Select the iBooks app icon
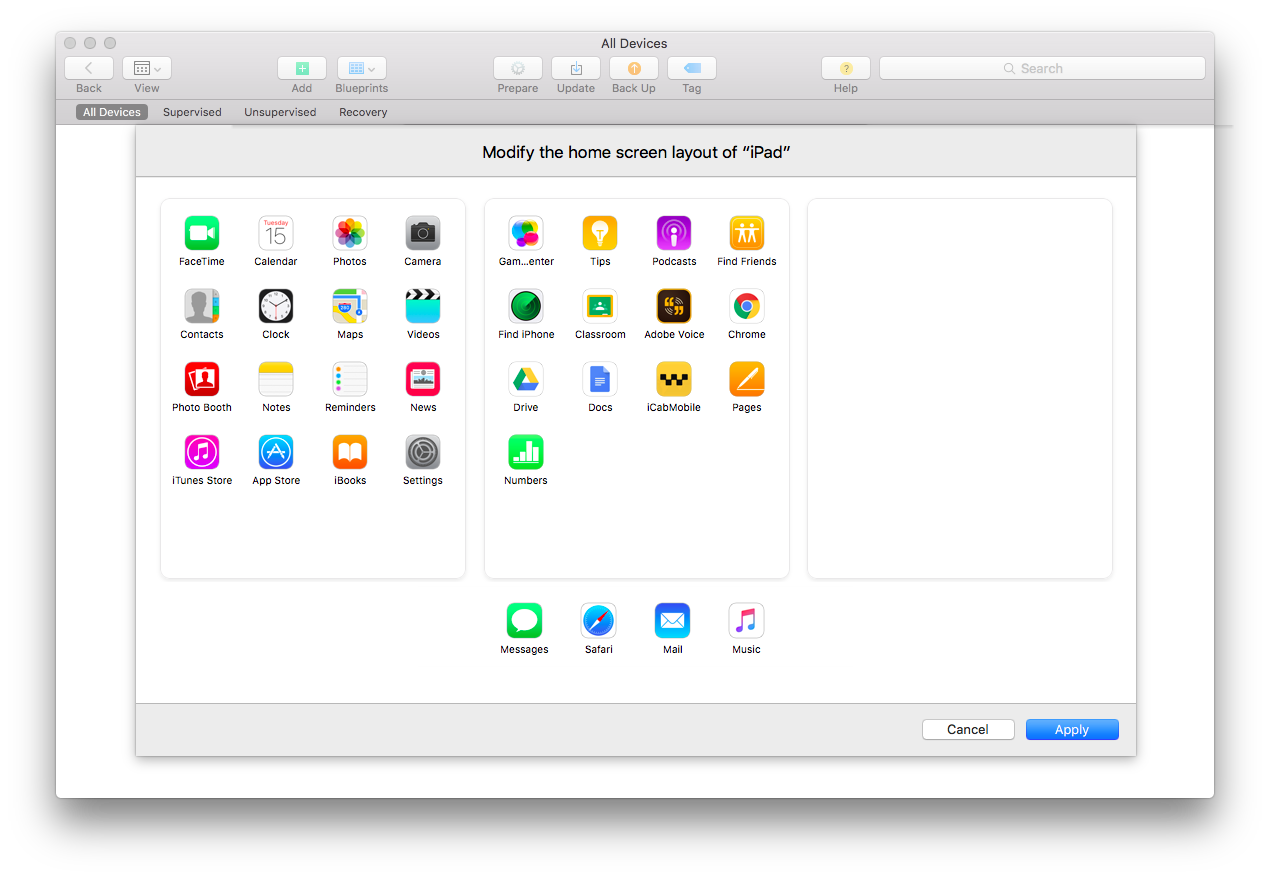Image resolution: width=1270 pixels, height=878 pixels. click(350, 452)
